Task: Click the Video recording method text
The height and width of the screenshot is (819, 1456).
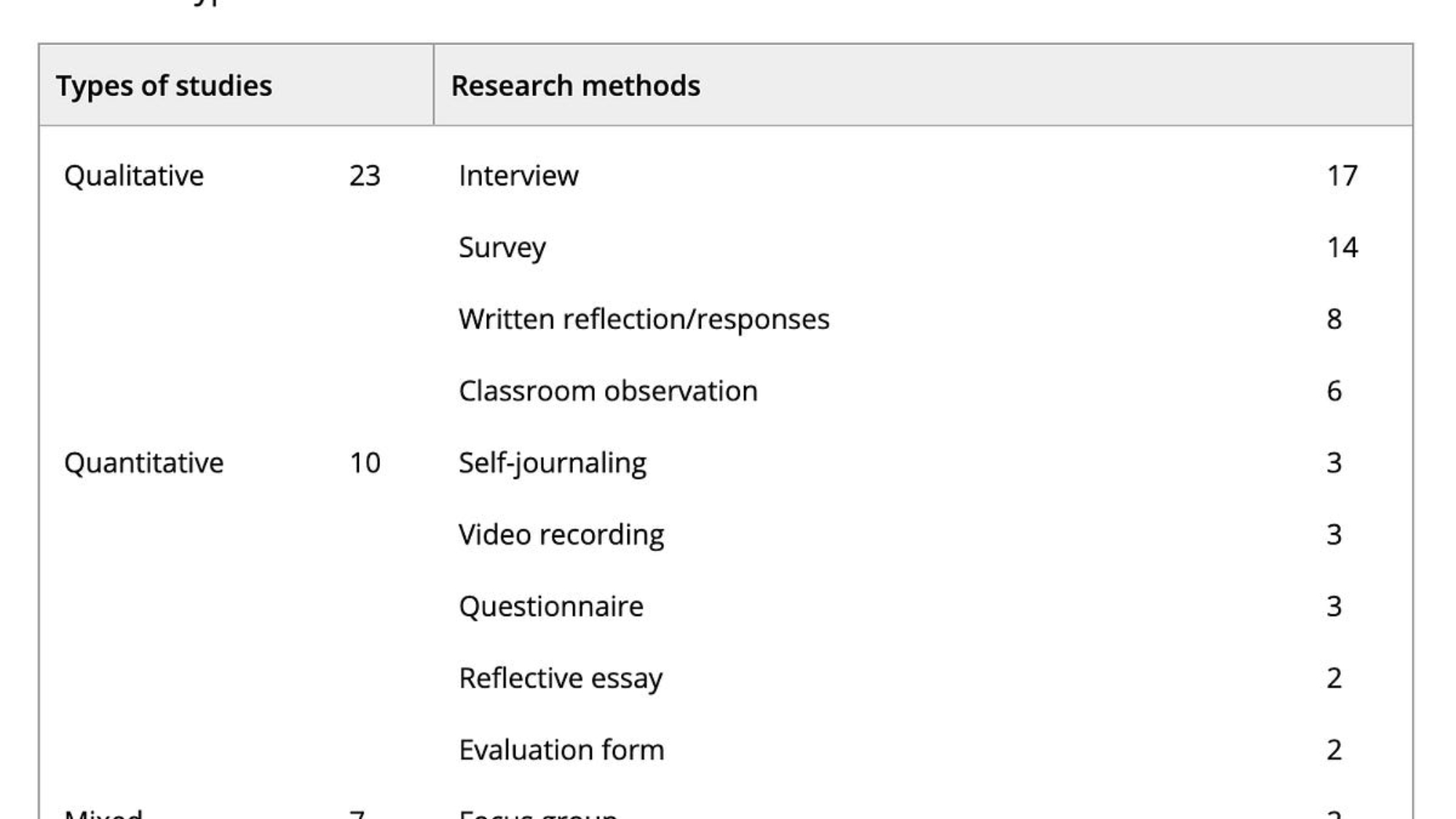Action: coord(561,535)
